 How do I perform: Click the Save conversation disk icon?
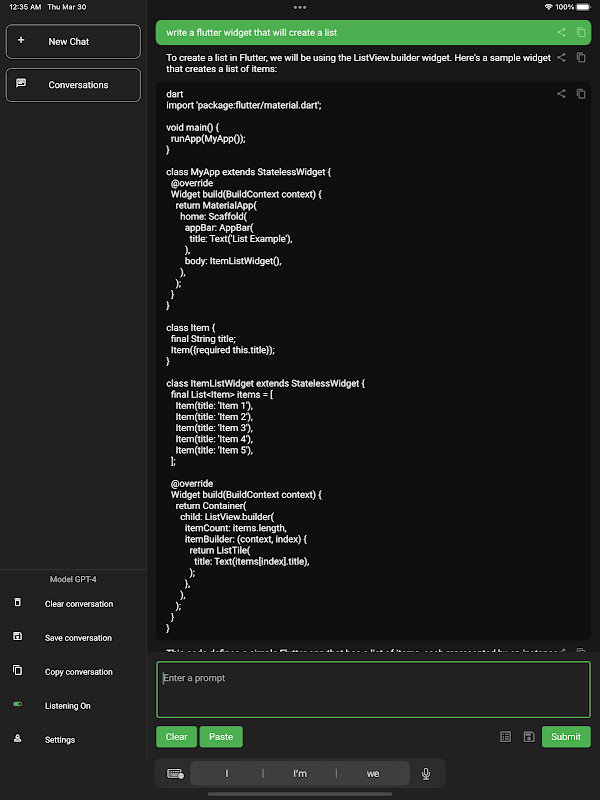pos(17,636)
